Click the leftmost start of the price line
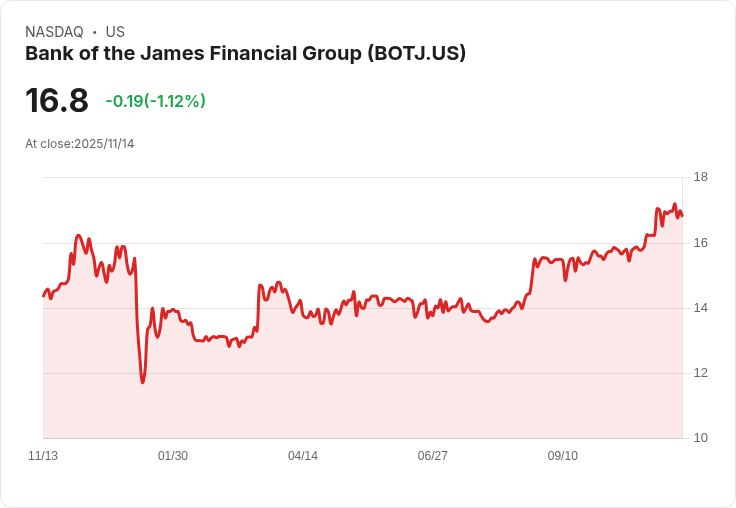 click(x=43, y=296)
